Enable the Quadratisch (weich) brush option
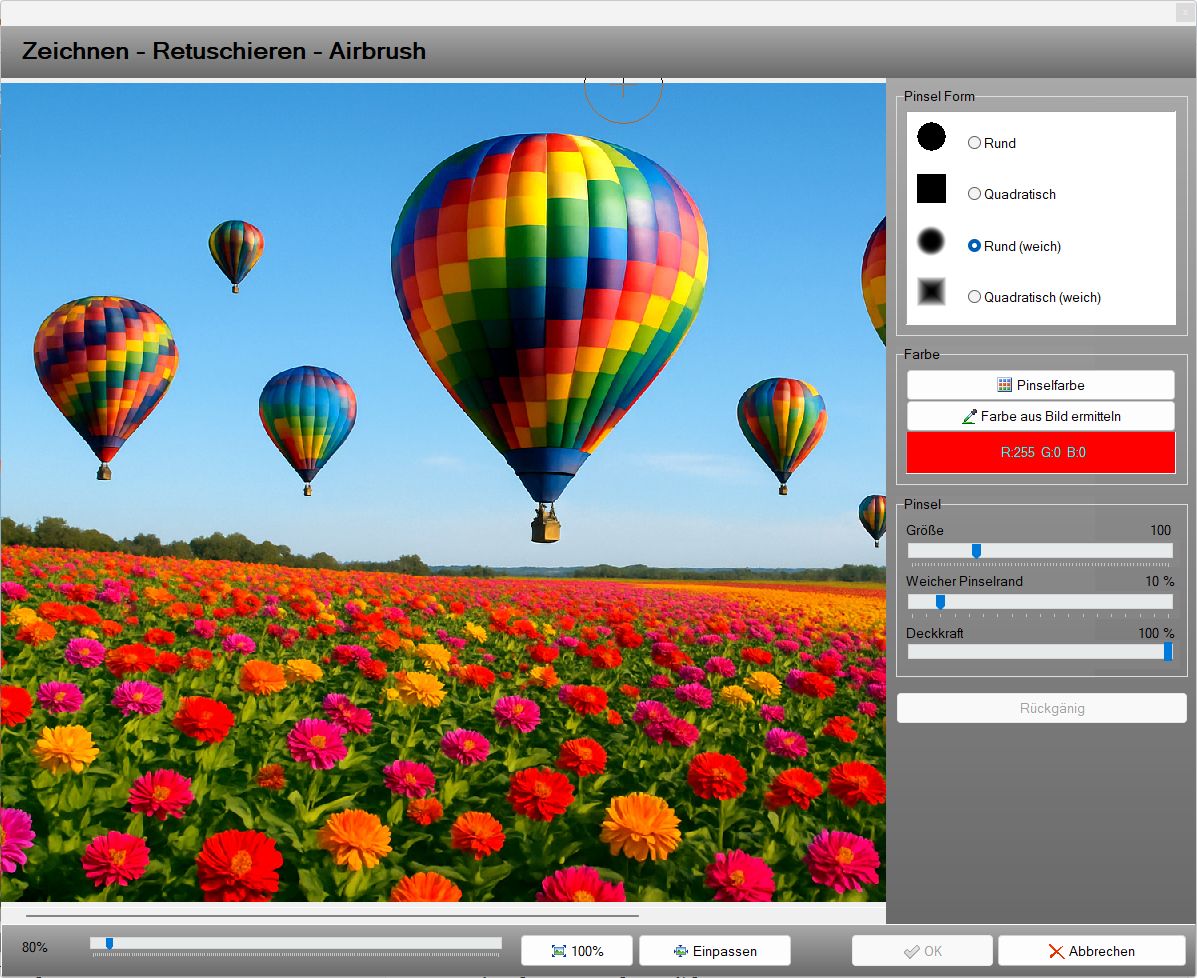 [x=974, y=297]
